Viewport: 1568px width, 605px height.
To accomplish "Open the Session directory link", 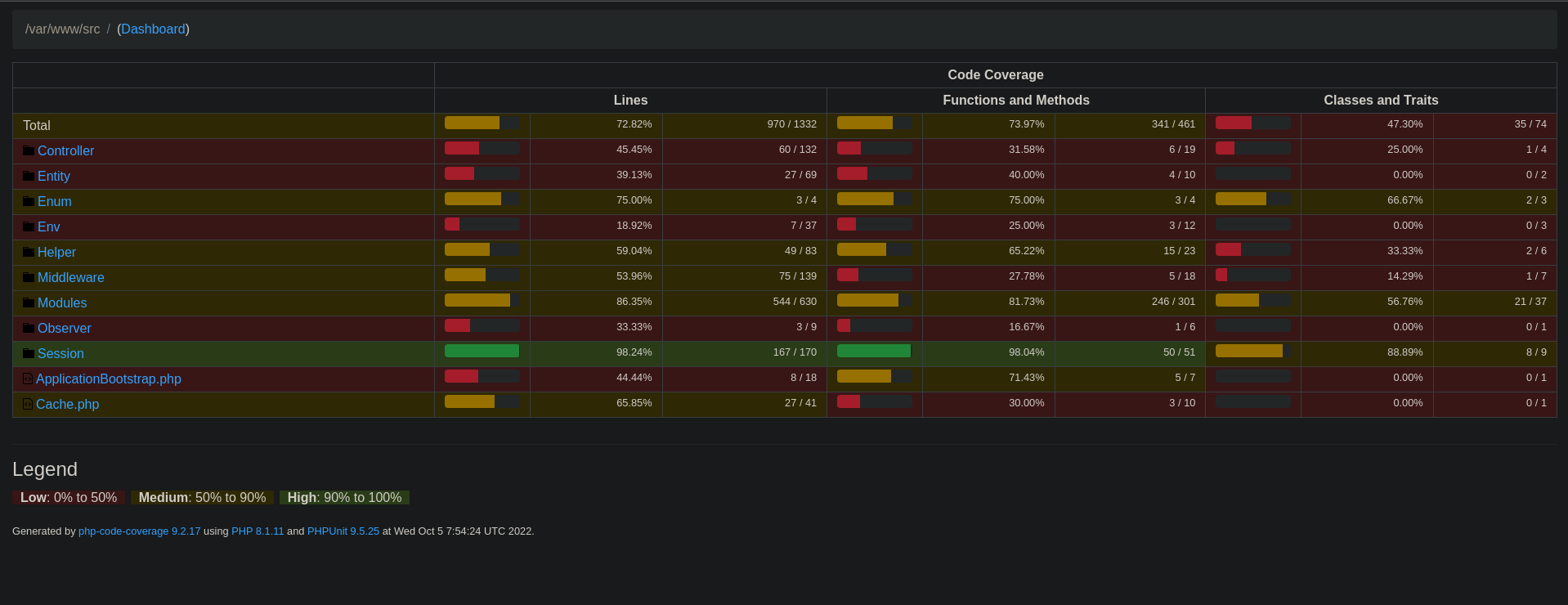I will pos(60,353).
